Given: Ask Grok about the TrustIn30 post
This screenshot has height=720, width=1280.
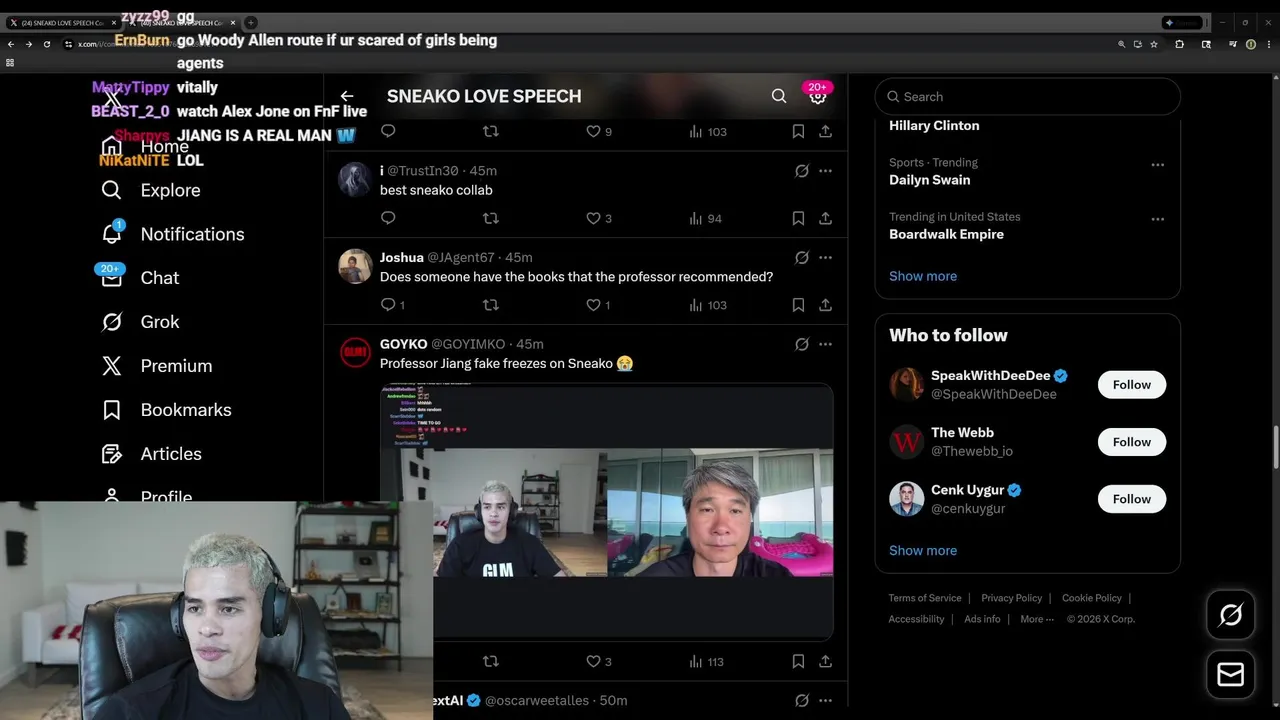Looking at the screenshot, I should tap(801, 171).
